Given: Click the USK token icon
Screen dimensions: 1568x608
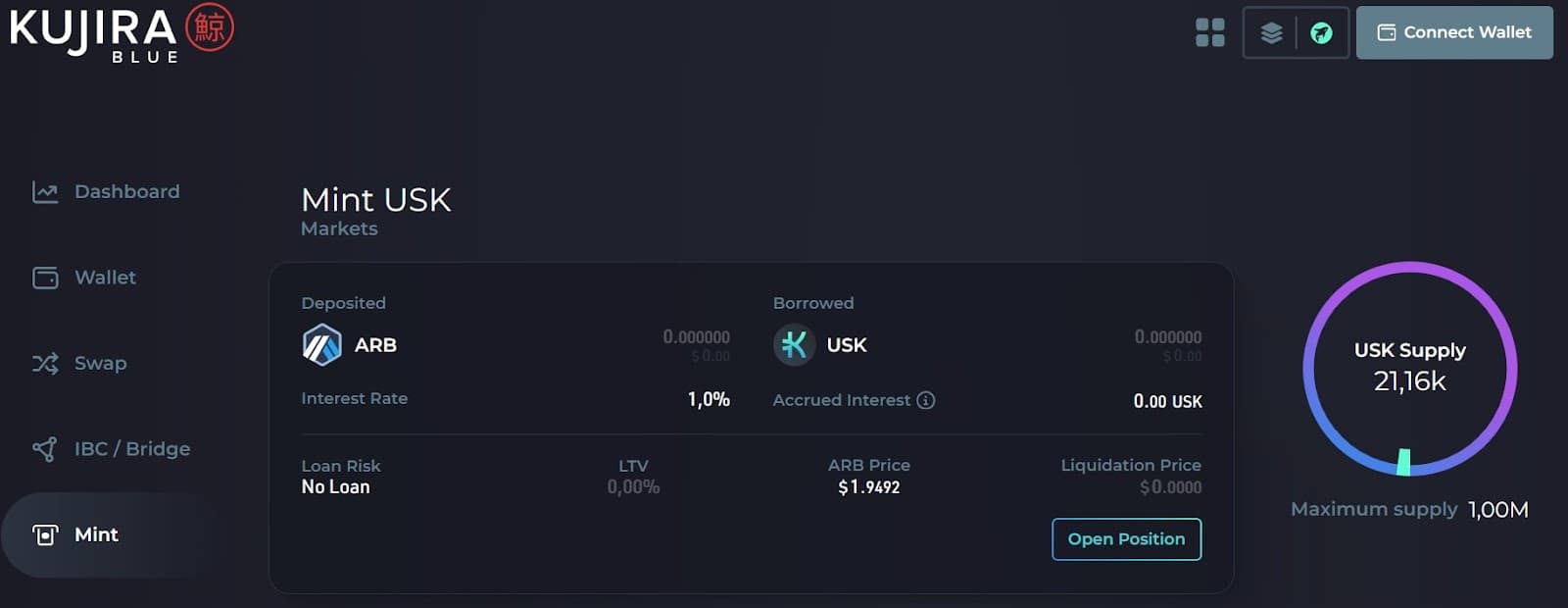Looking at the screenshot, I should coord(794,345).
